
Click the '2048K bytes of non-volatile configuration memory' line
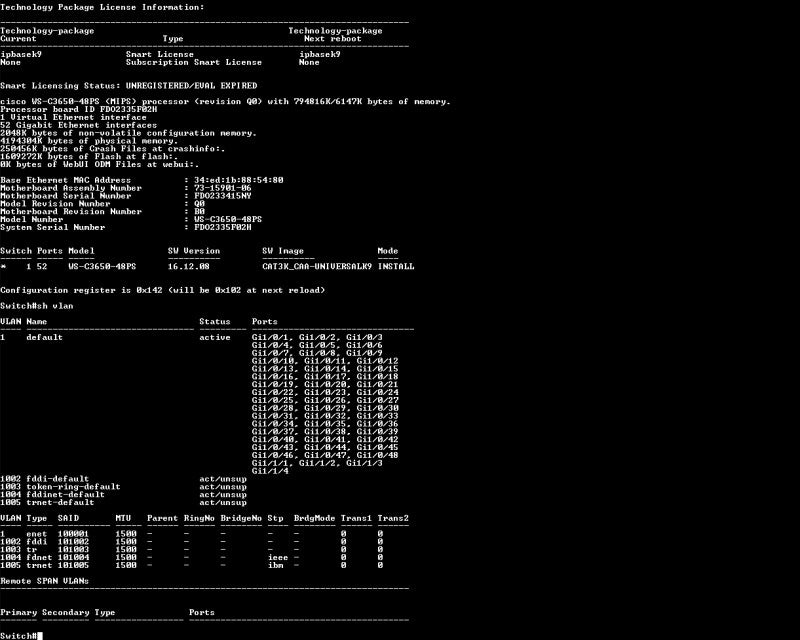(x=128, y=133)
